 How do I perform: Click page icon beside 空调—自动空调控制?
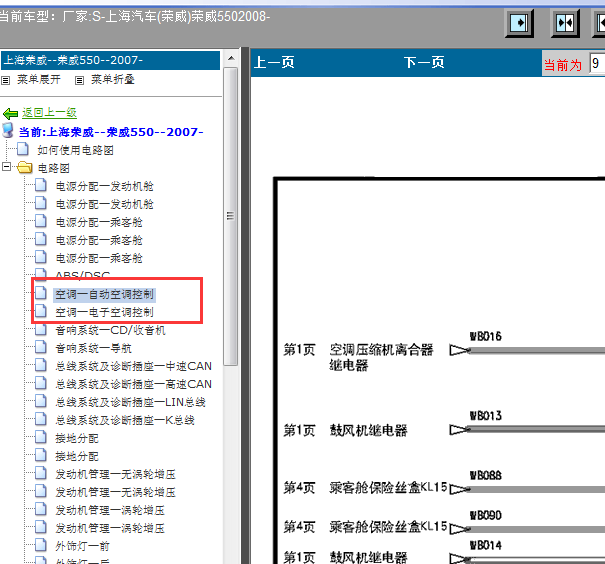(x=41, y=293)
